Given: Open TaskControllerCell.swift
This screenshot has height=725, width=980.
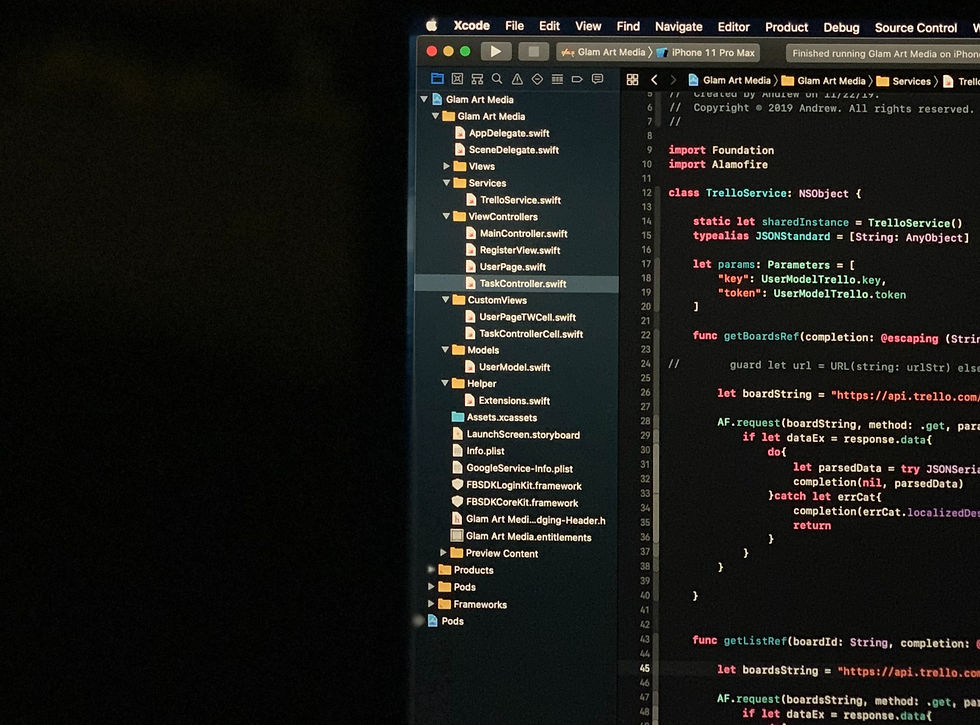Looking at the screenshot, I should click(x=524, y=334).
